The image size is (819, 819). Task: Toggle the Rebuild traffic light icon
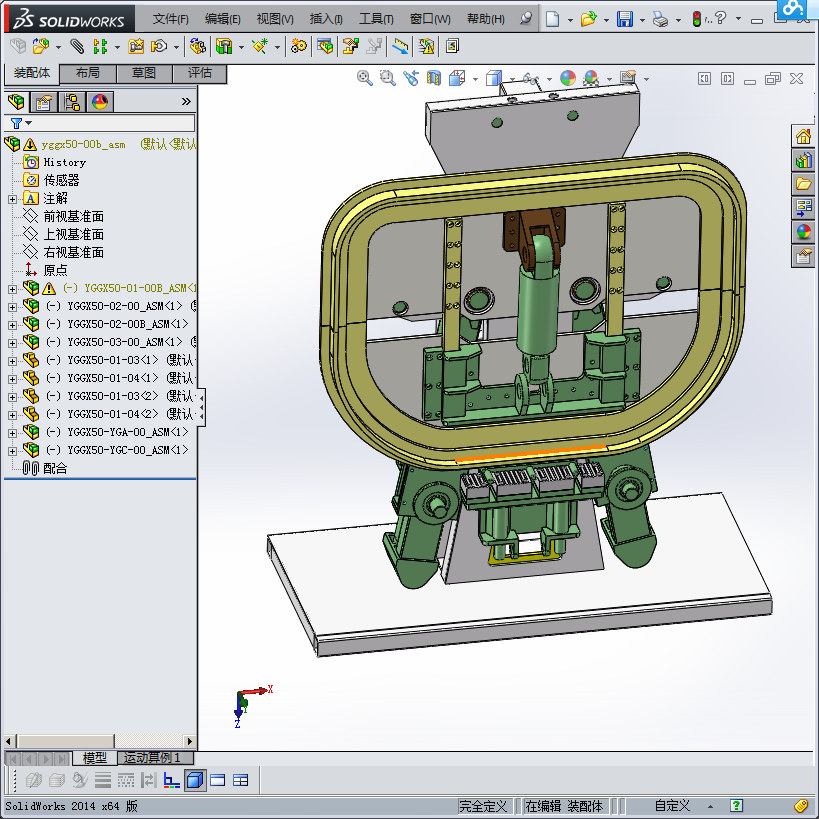[x=696, y=19]
